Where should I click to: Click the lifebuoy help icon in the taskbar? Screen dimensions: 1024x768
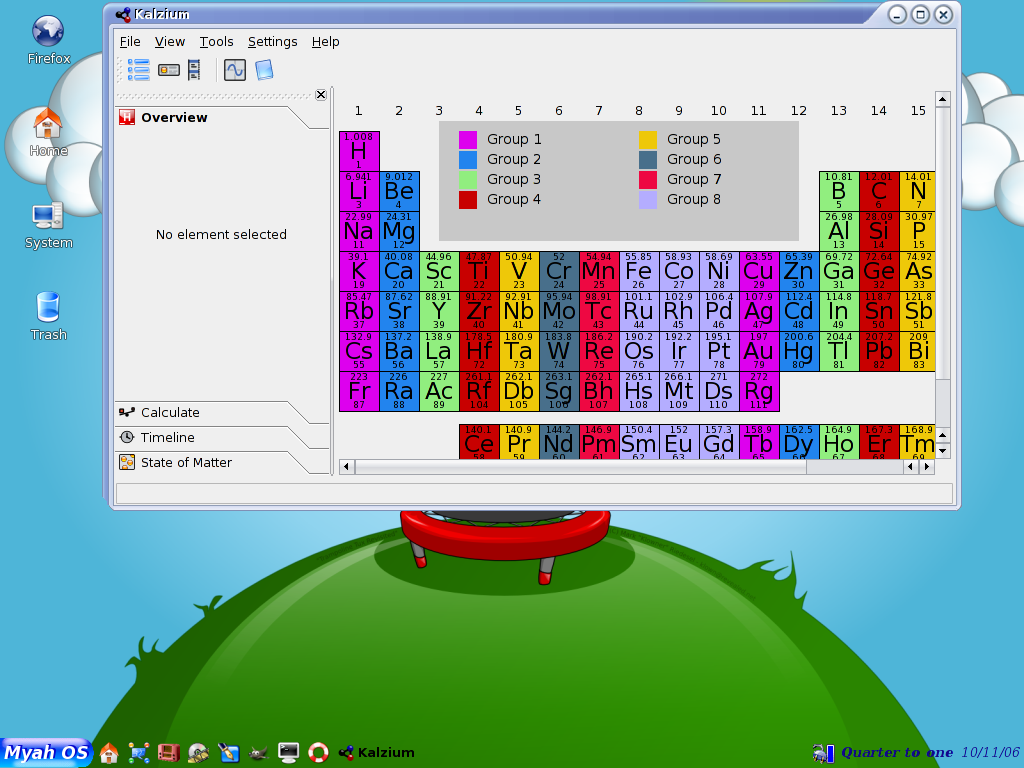pos(318,753)
